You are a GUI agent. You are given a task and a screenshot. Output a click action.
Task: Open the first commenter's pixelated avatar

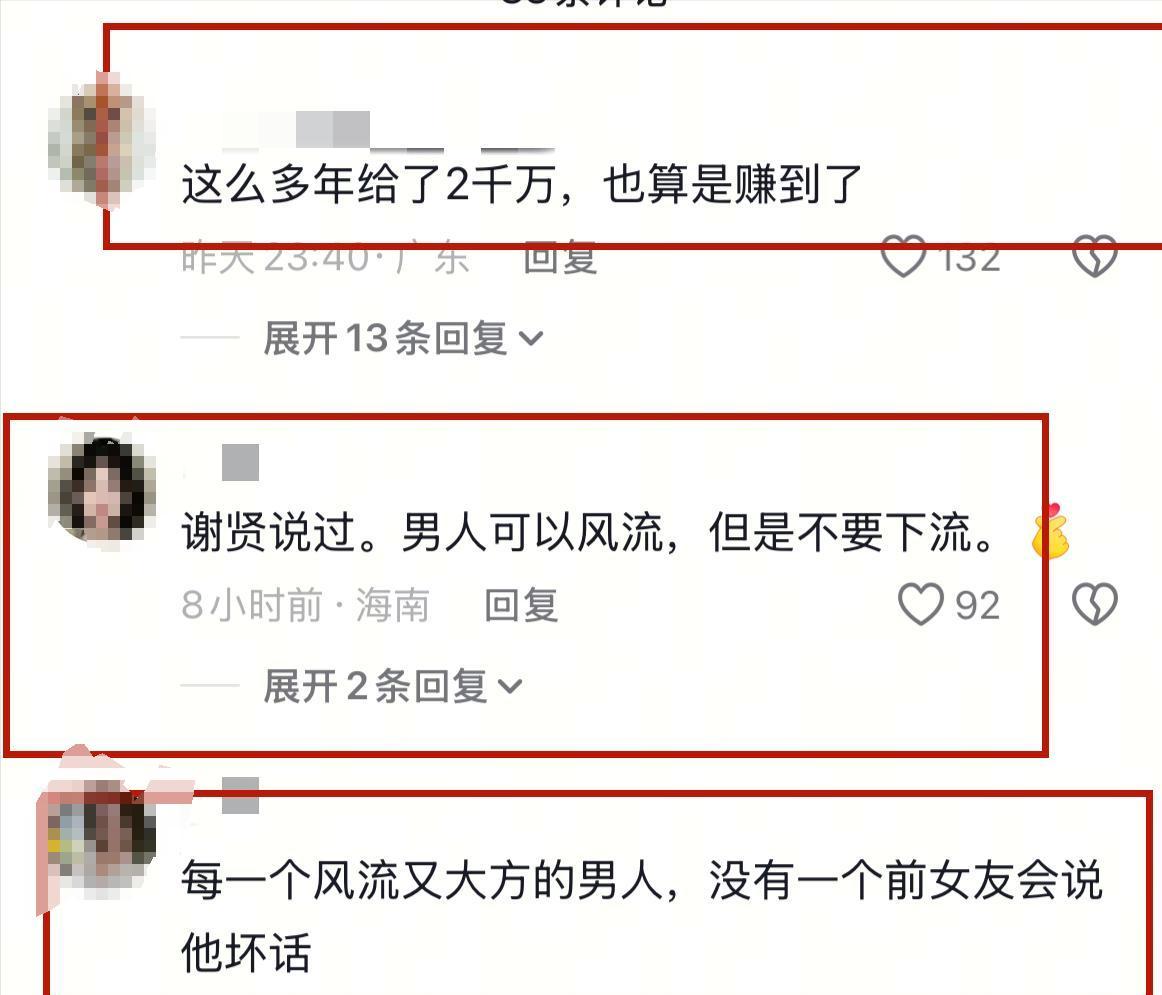pos(102,139)
